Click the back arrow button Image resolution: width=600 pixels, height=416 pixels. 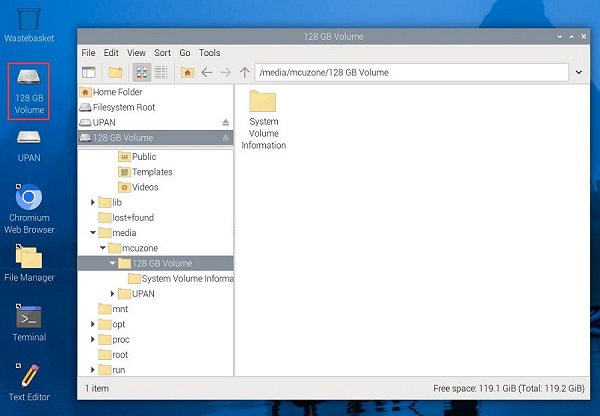pos(207,72)
